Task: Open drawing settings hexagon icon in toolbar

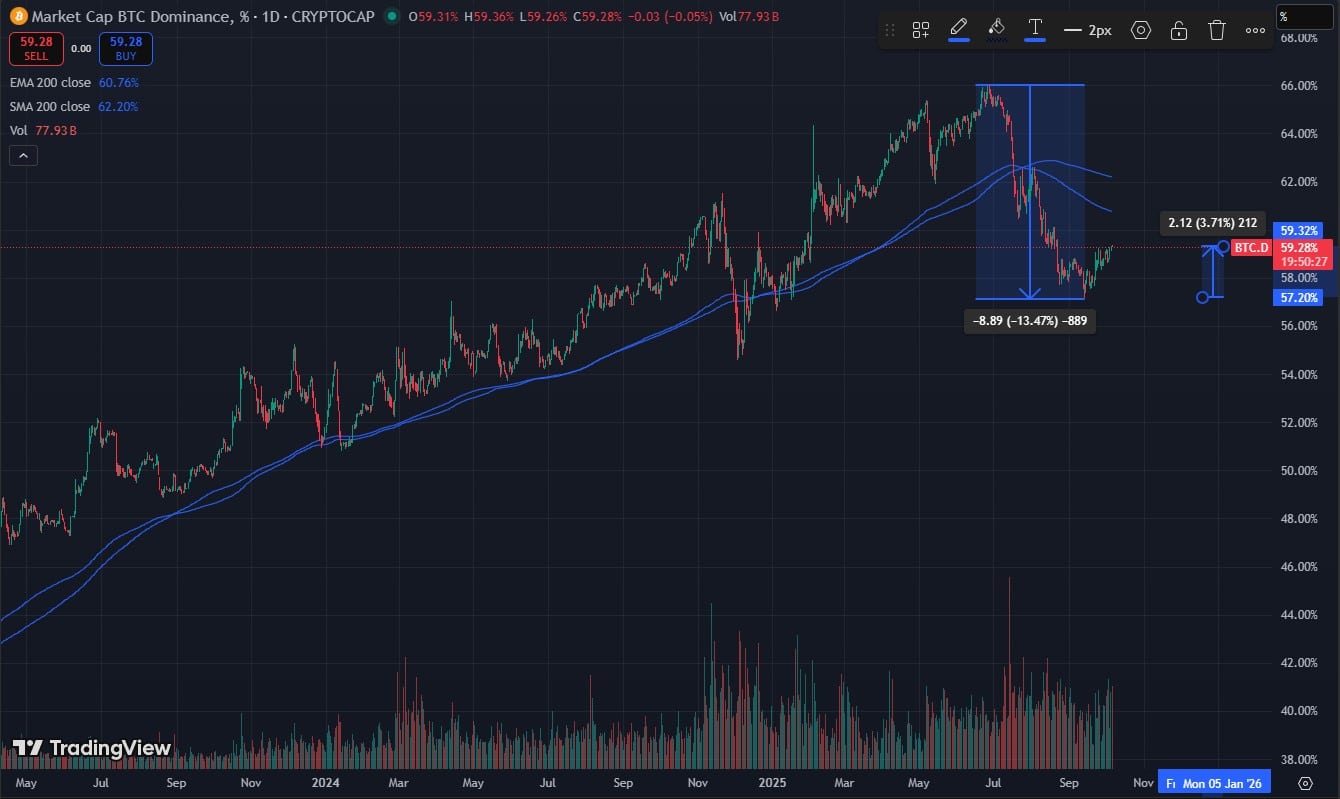Action: [1141, 30]
